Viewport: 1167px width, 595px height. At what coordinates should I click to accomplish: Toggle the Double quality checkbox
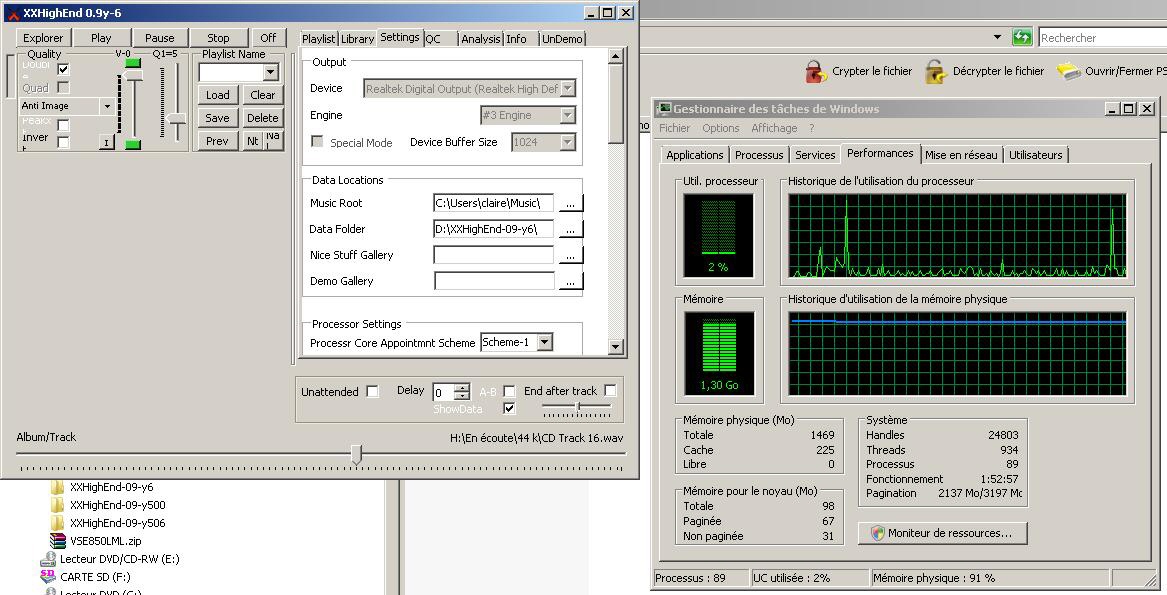coord(63,69)
